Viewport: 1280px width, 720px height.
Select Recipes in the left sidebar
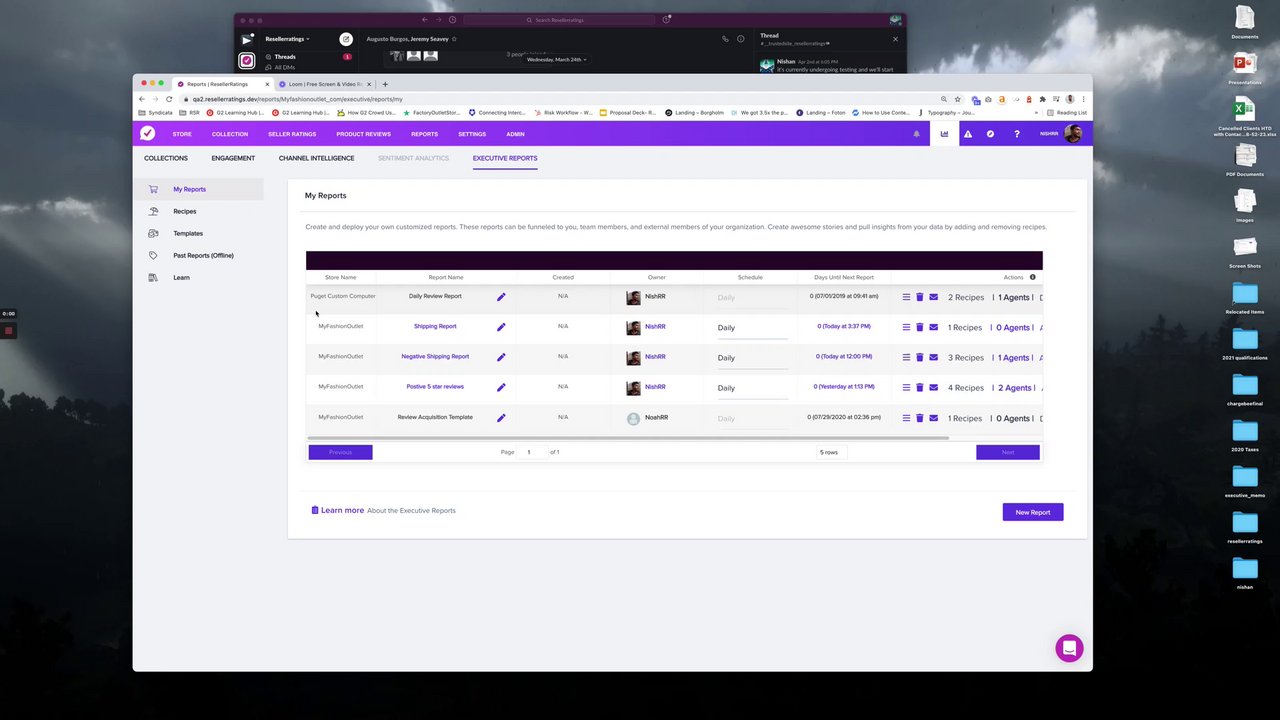point(185,211)
